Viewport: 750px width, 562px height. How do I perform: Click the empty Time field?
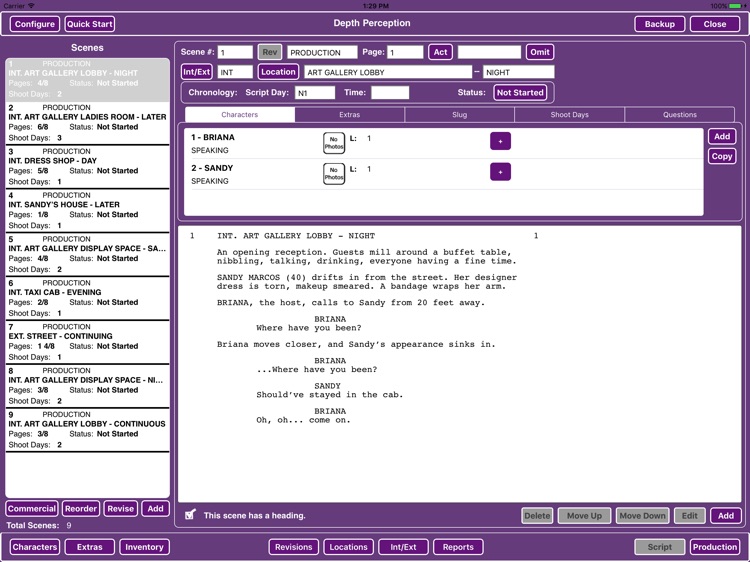pos(390,93)
